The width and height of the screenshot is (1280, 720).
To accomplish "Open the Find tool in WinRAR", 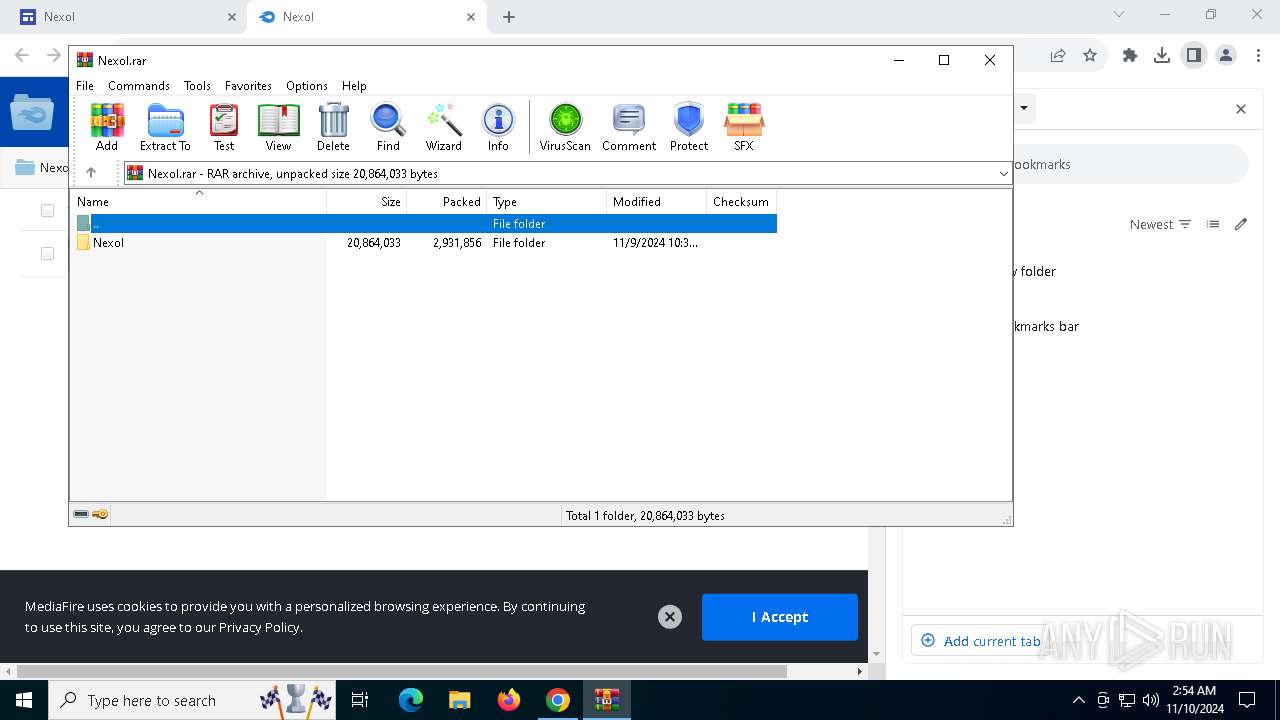I will click(388, 127).
